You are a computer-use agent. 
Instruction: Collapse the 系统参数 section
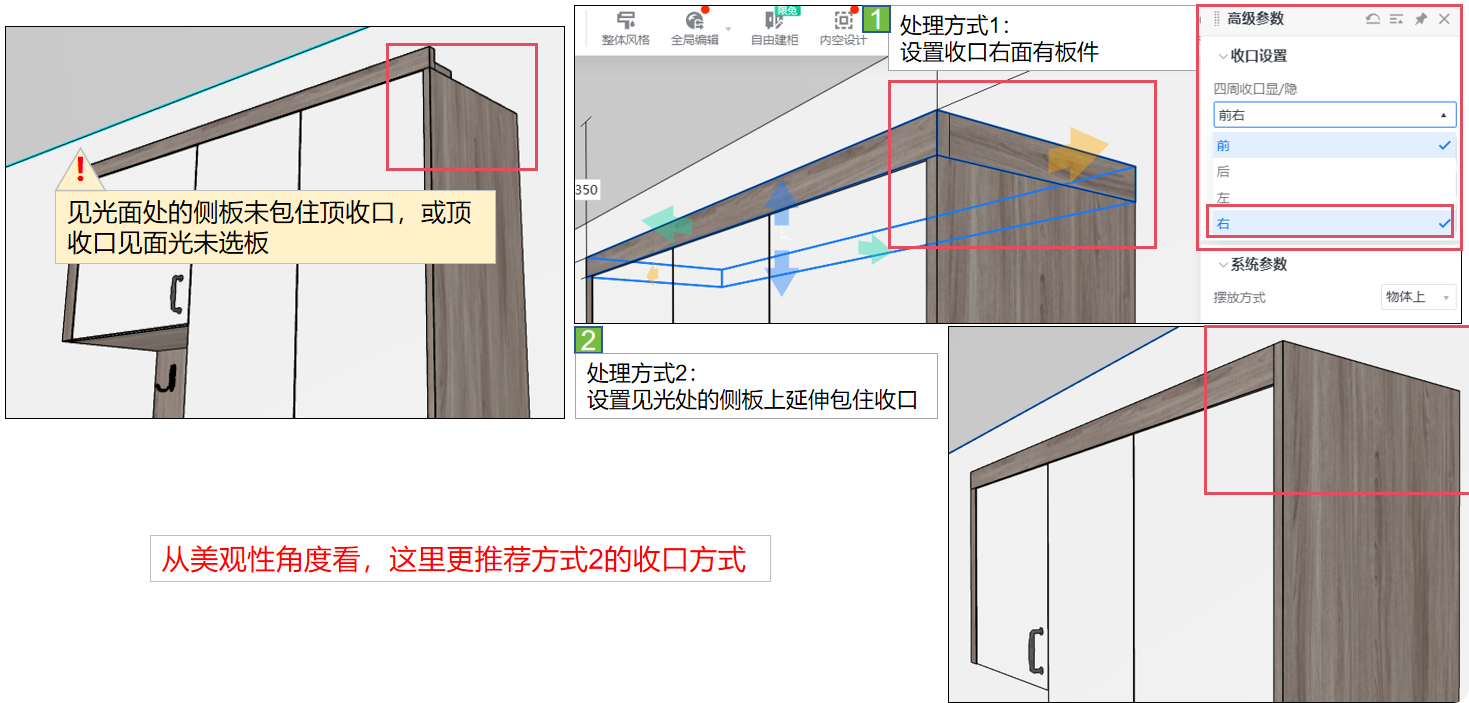click(x=1223, y=265)
